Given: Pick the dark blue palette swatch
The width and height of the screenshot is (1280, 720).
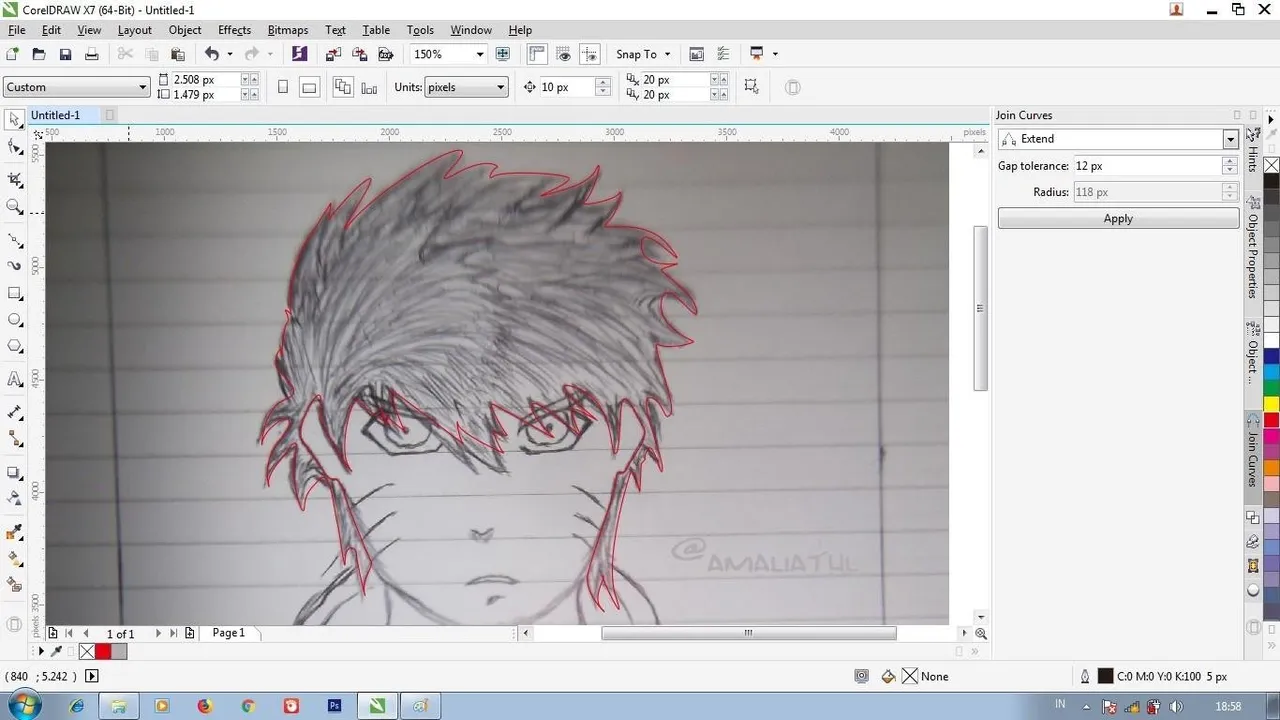Looking at the screenshot, I should coord(1271,355).
